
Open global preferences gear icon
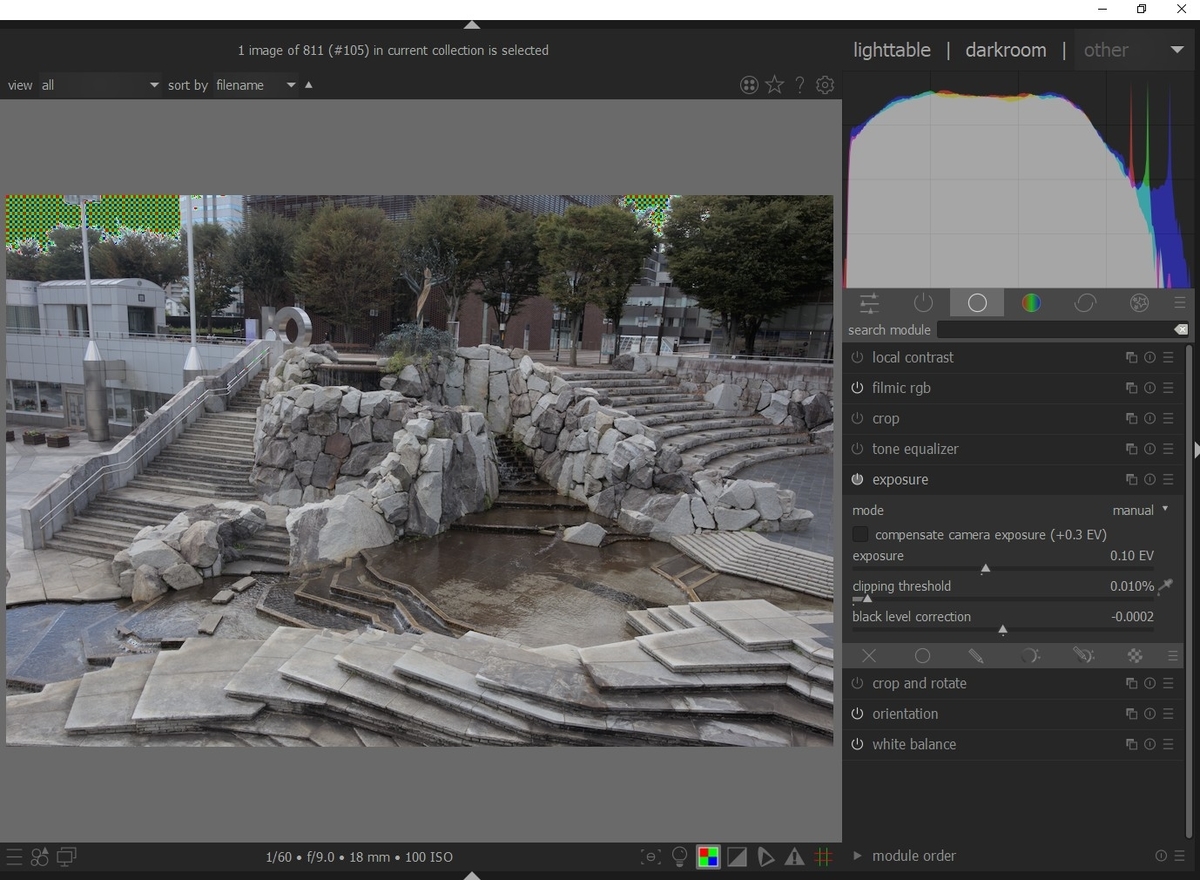[x=825, y=85]
